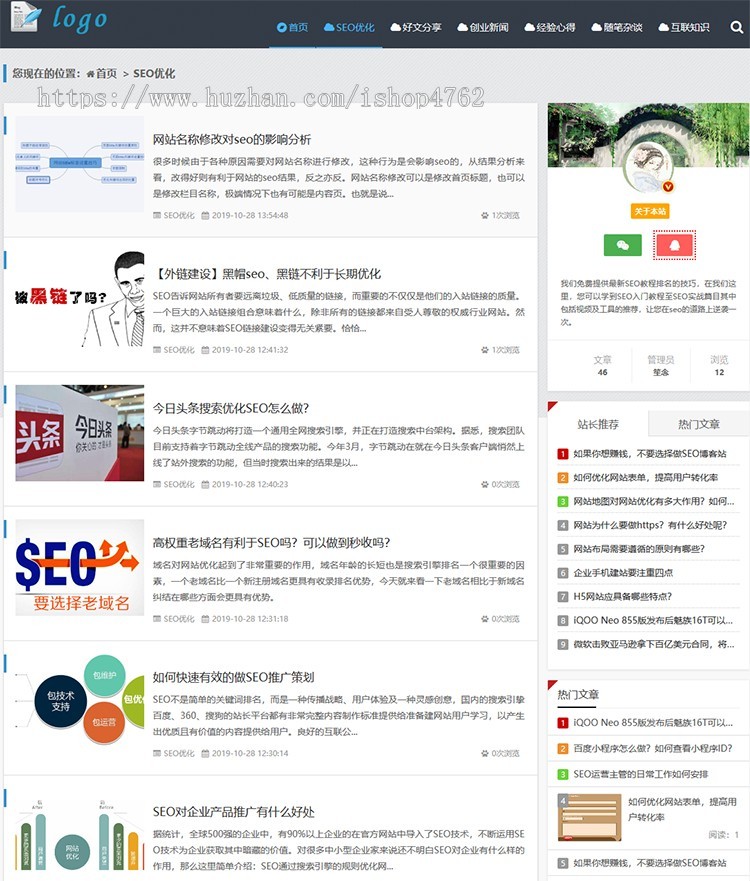The width and height of the screenshot is (750, 881).
Task: Open the 好文分享 navigation menu item
Action: coord(415,27)
